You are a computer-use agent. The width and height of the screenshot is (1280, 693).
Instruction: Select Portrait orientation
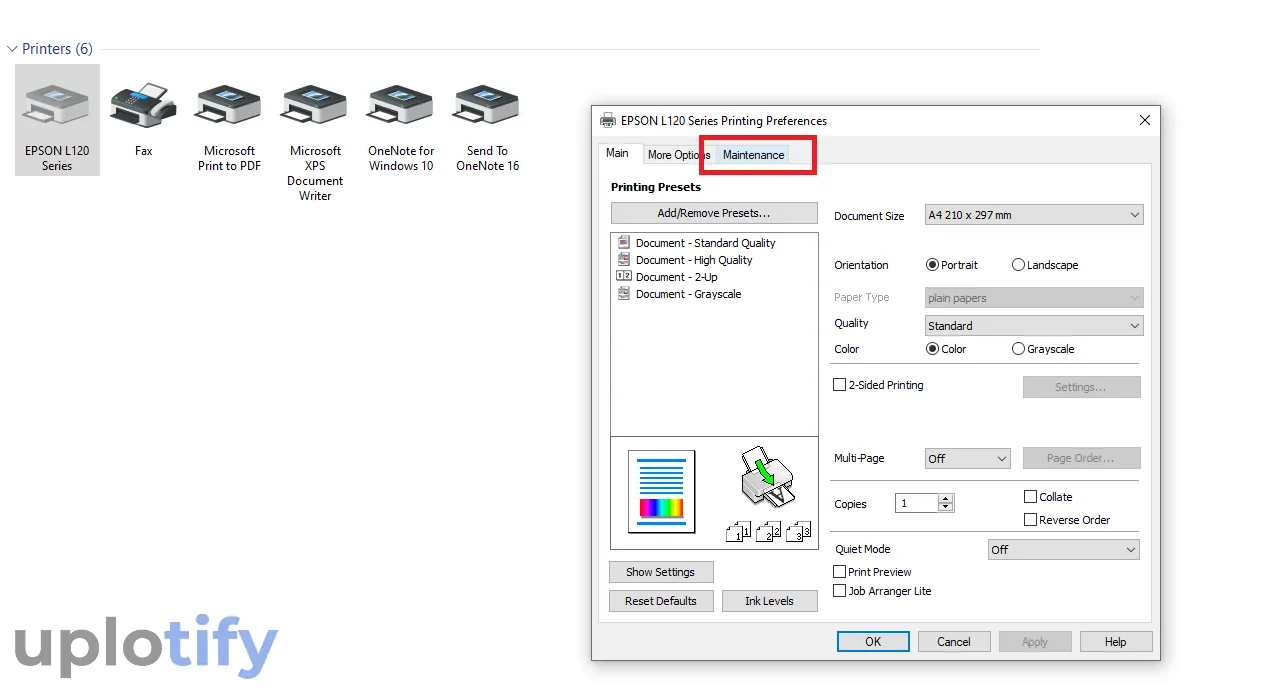click(933, 265)
